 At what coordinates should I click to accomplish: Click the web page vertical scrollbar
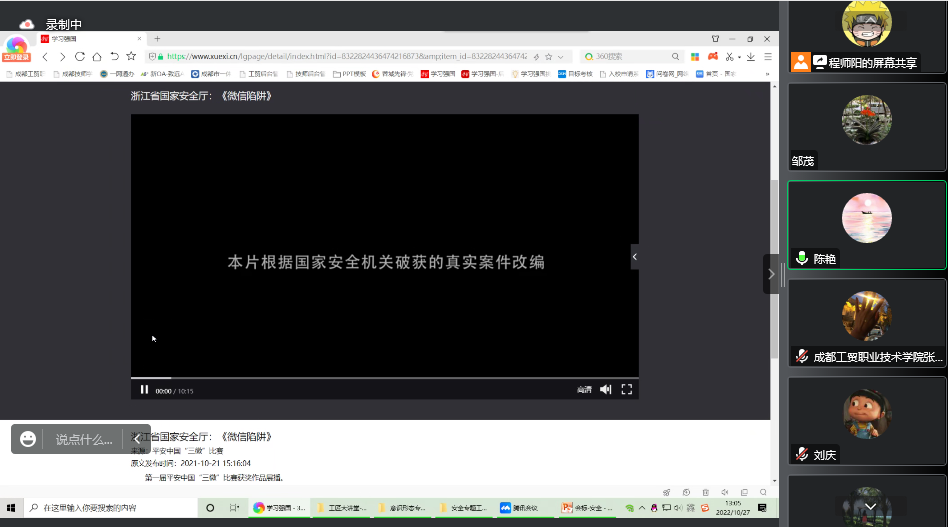(774, 269)
